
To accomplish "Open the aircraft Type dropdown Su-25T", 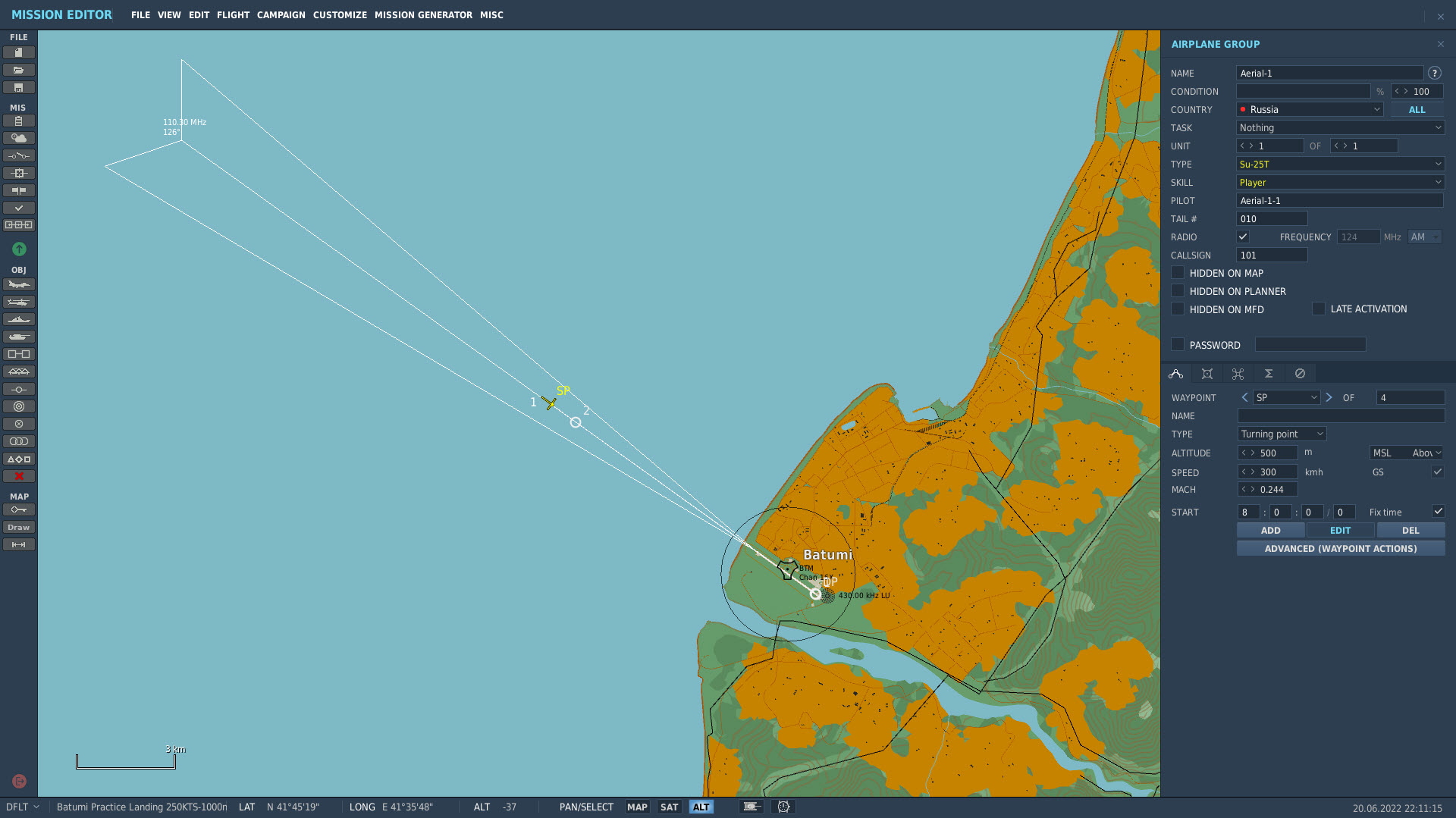I will pyautogui.click(x=1339, y=165).
